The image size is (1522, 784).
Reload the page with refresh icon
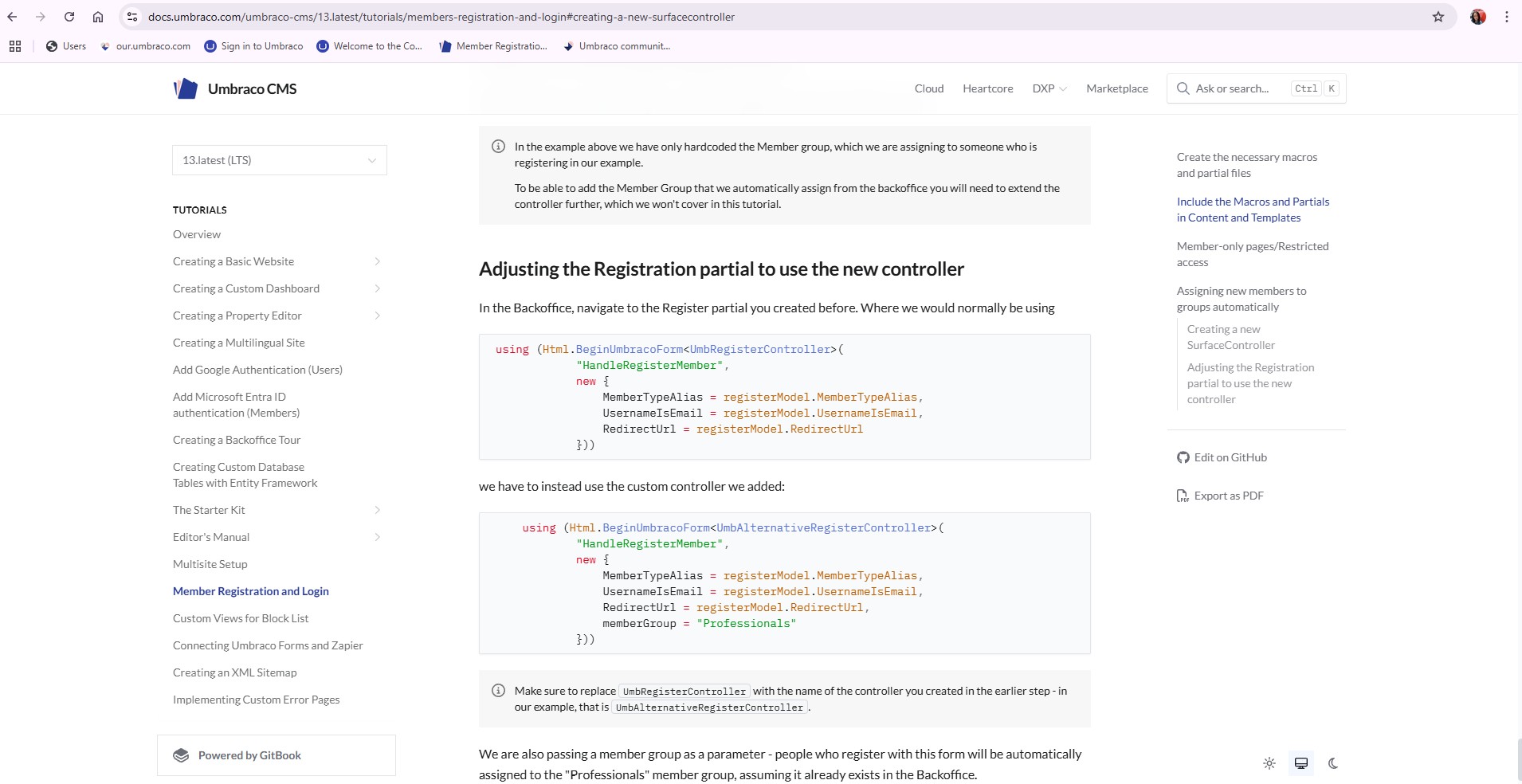coord(69,17)
